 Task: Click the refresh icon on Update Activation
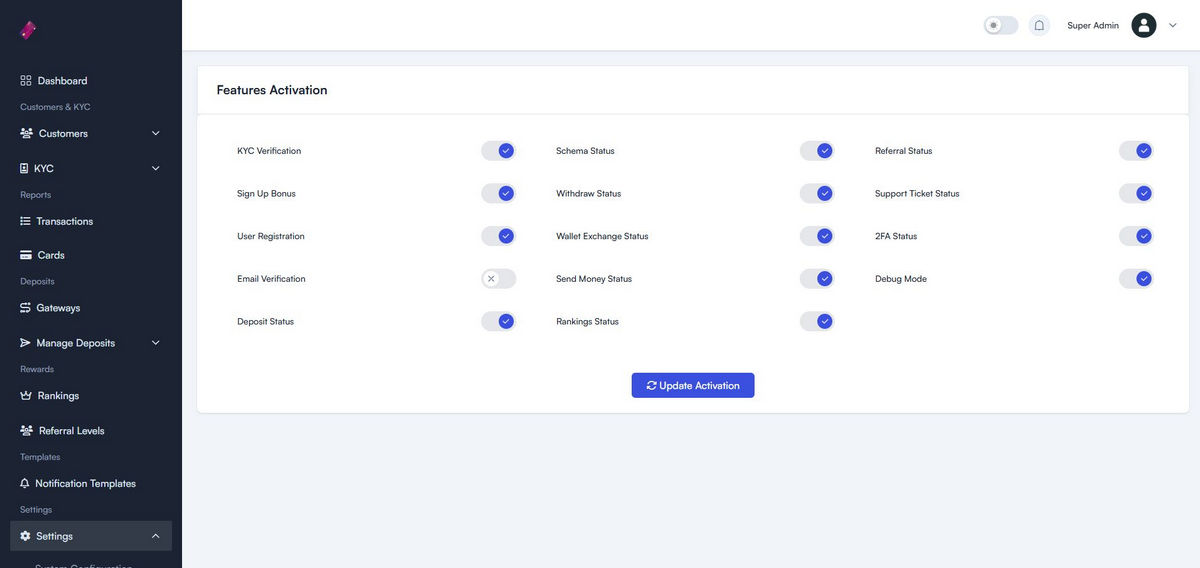652,385
